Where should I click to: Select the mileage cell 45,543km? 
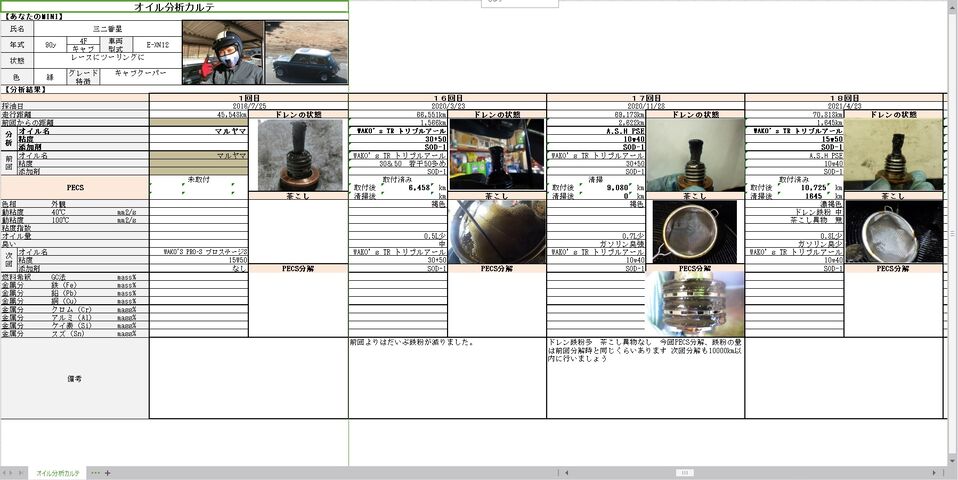point(199,114)
